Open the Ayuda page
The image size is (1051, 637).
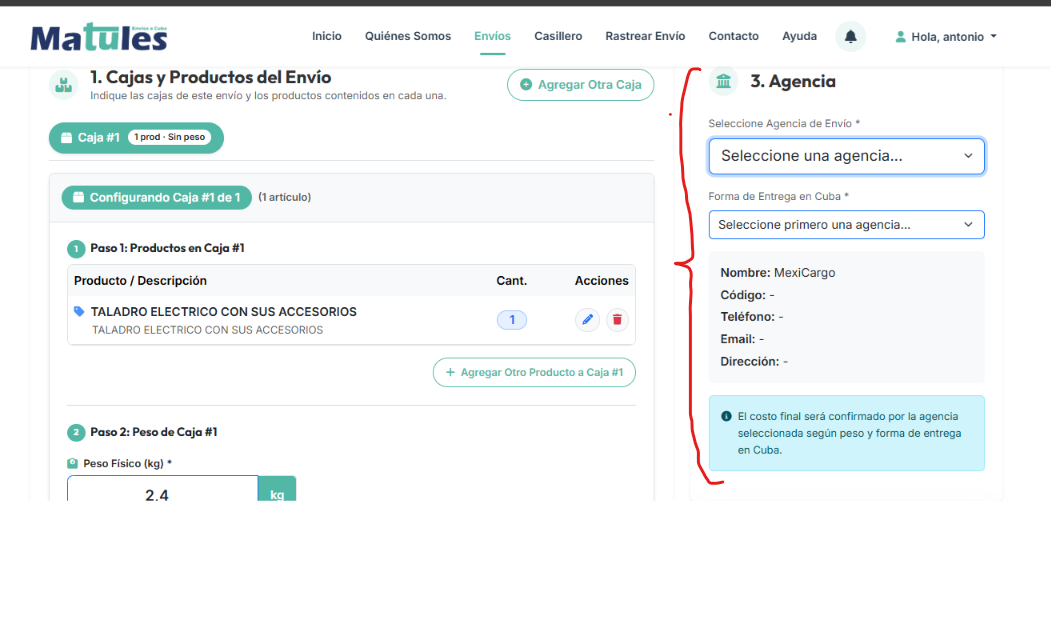pos(799,36)
